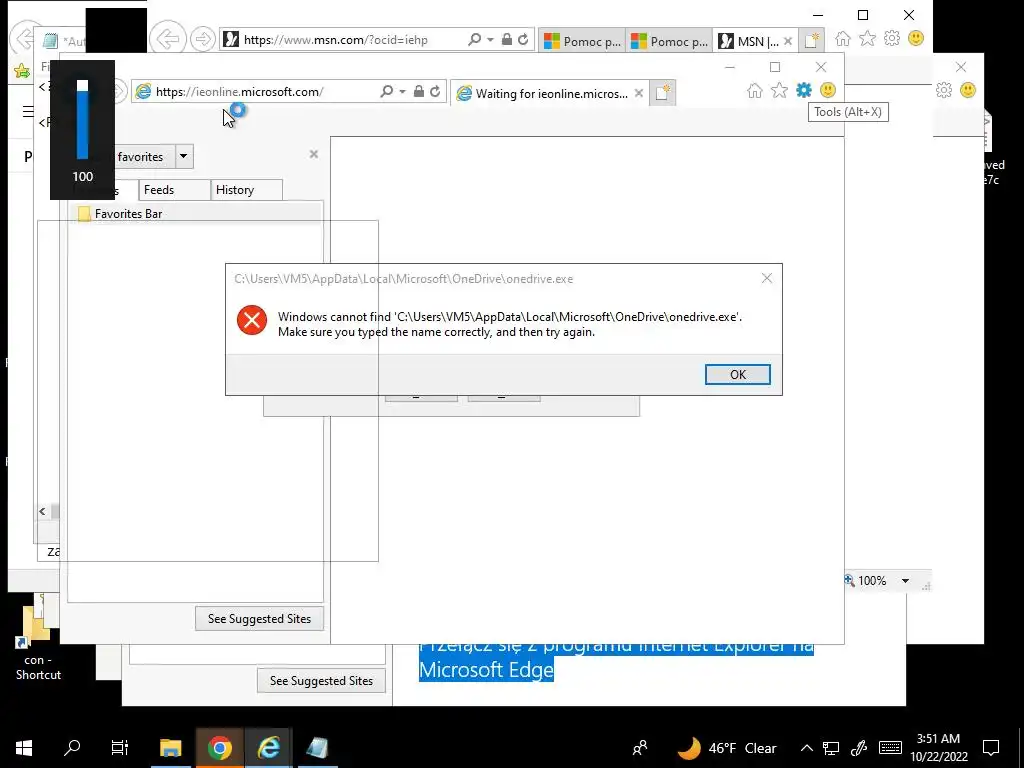This screenshot has height=768, width=1024.
Task: Open taskbar Search
Action: point(72,748)
